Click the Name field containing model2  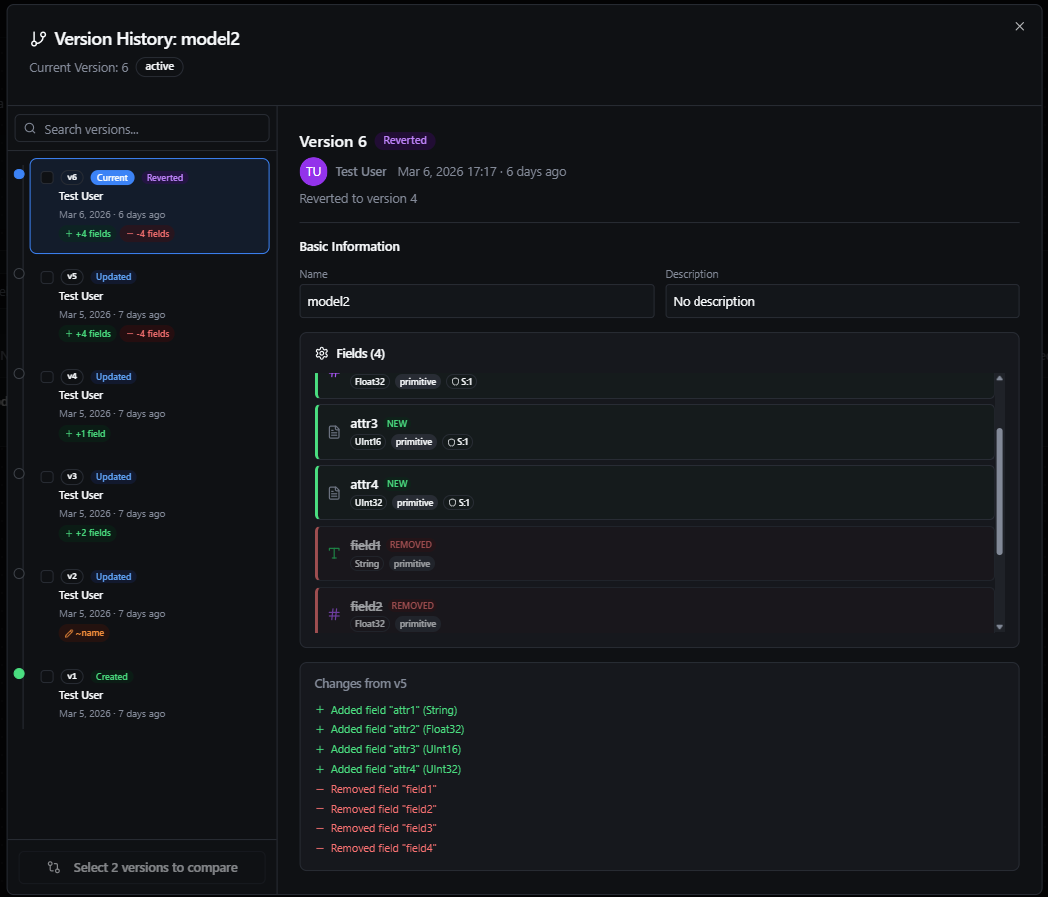(x=477, y=301)
